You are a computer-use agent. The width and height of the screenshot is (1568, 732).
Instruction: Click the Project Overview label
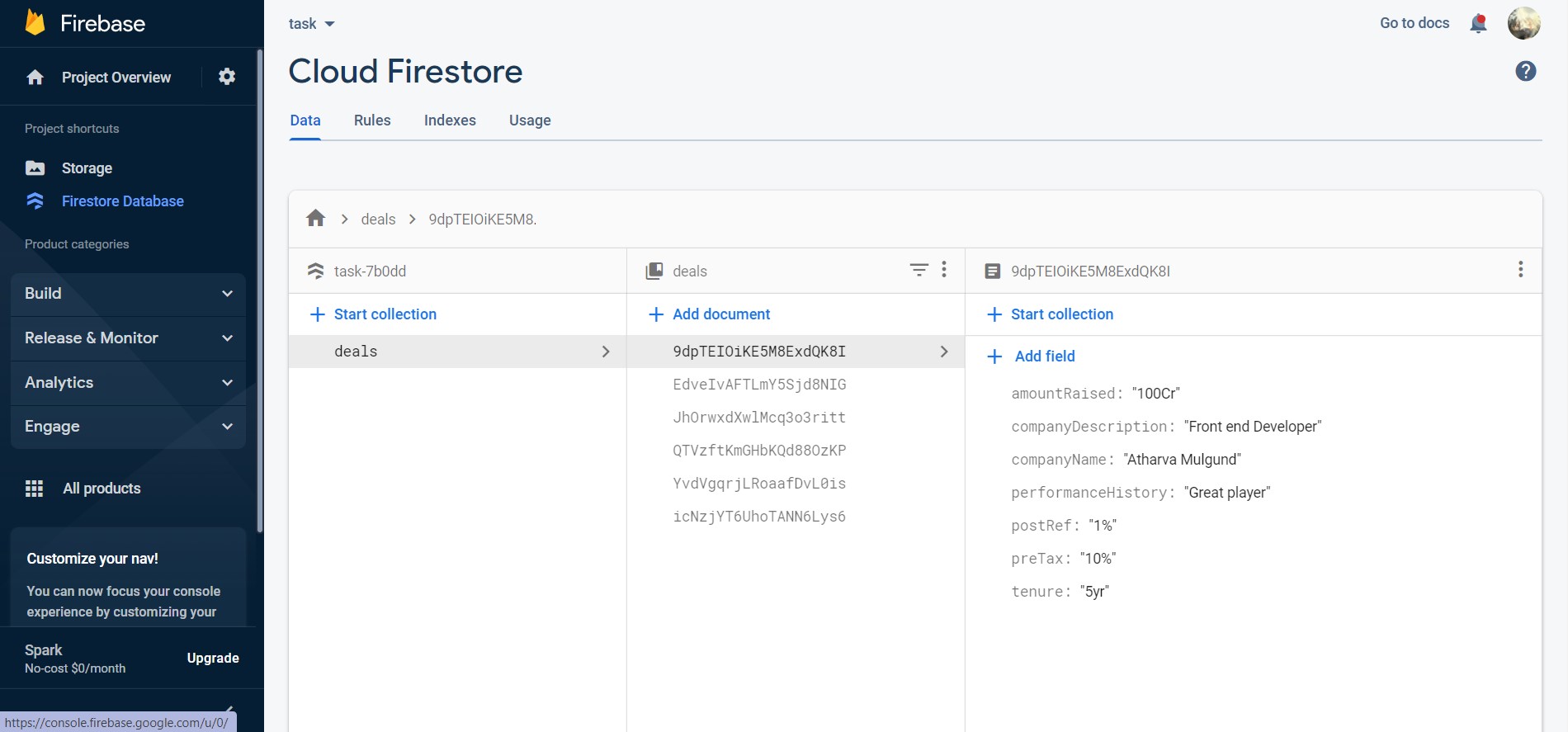tap(116, 77)
